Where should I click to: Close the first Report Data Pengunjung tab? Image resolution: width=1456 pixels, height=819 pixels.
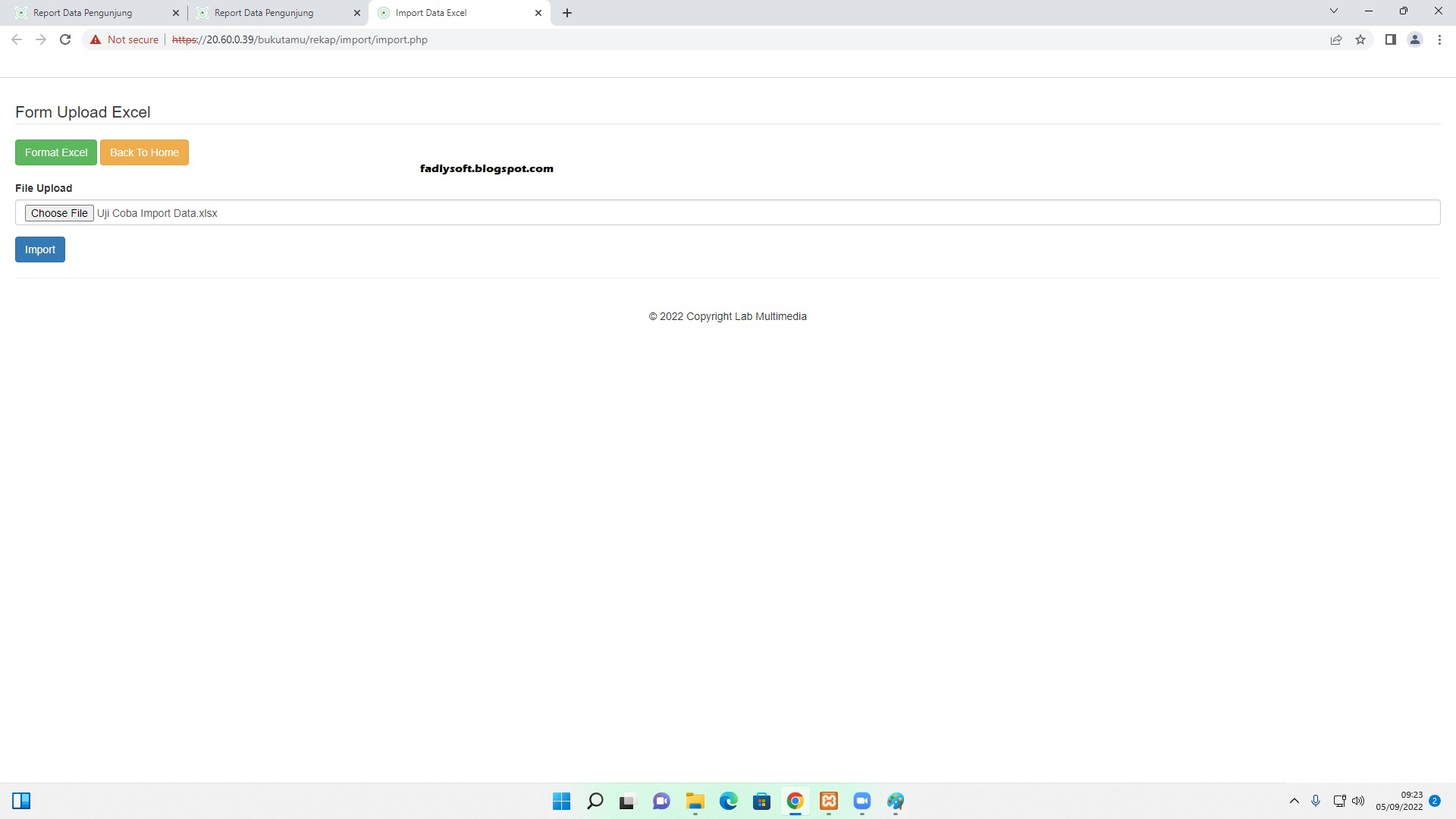(176, 13)
